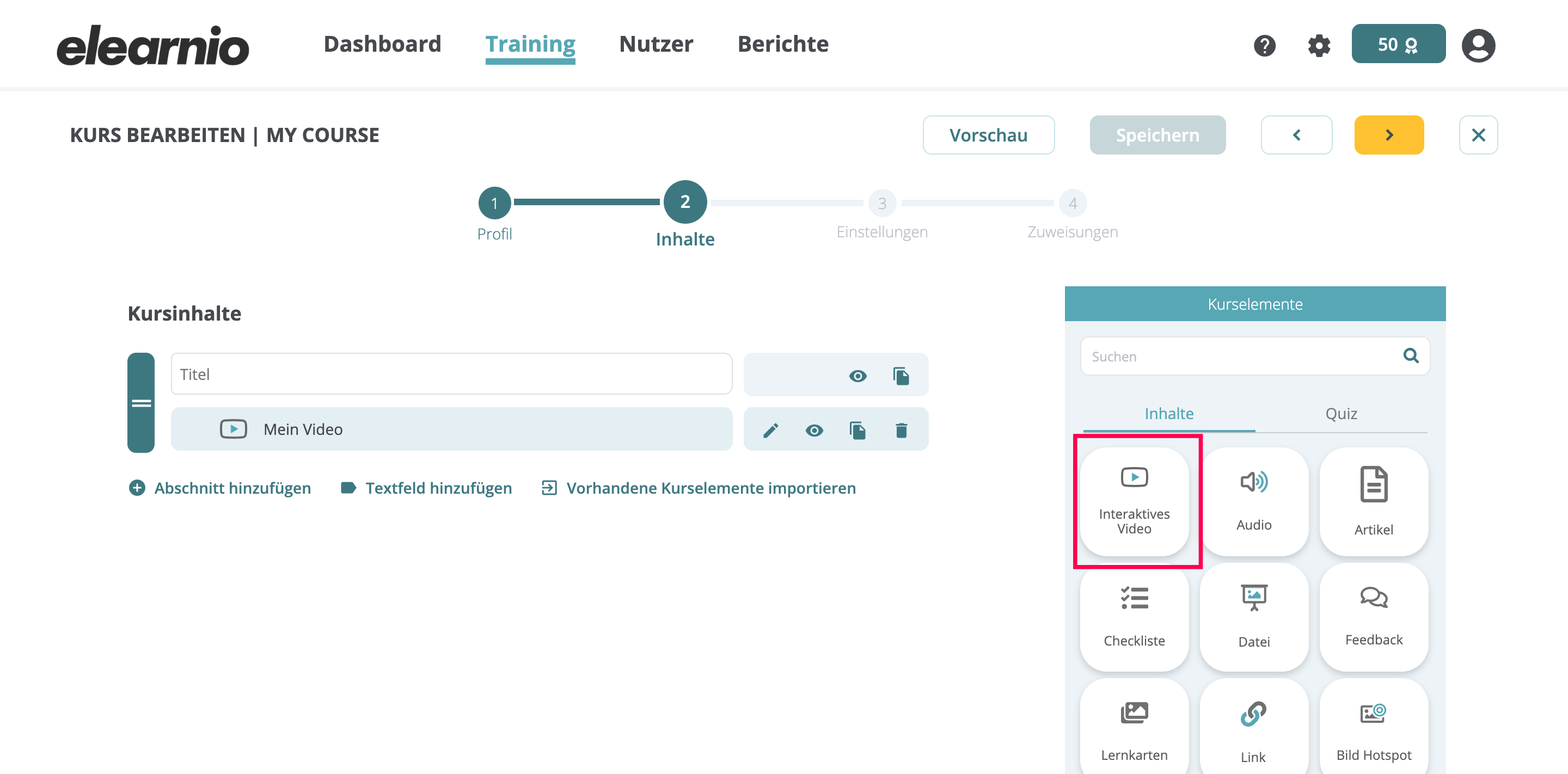Close the course editor with X
The width and height of the screenshot is (1568, 774).
pyautogui.click(x=1478, y=135)
